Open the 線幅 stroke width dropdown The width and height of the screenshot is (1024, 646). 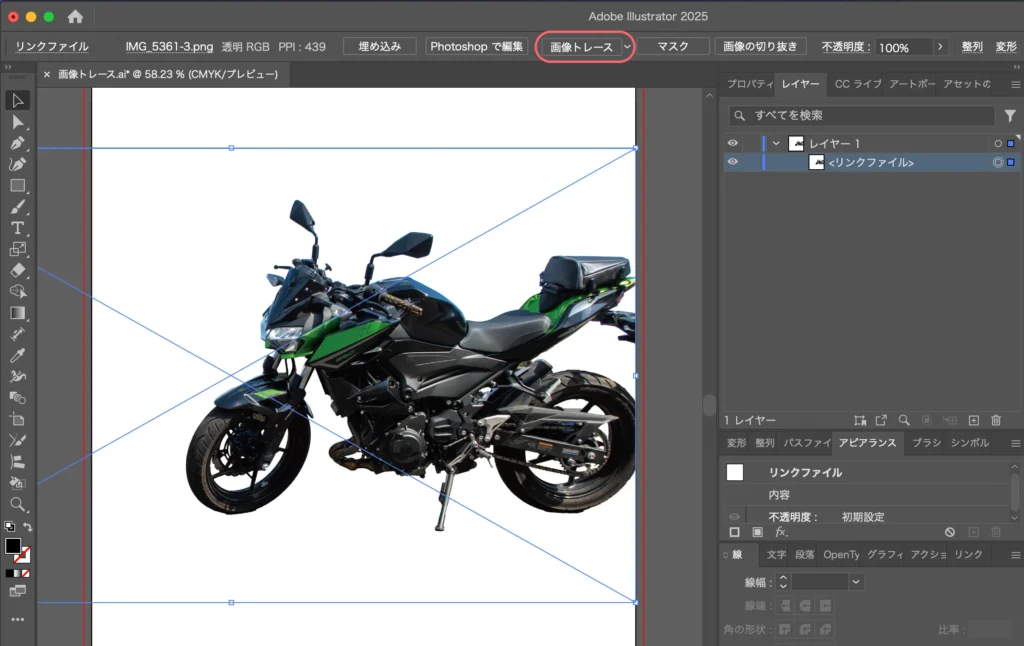pos(856,582)
